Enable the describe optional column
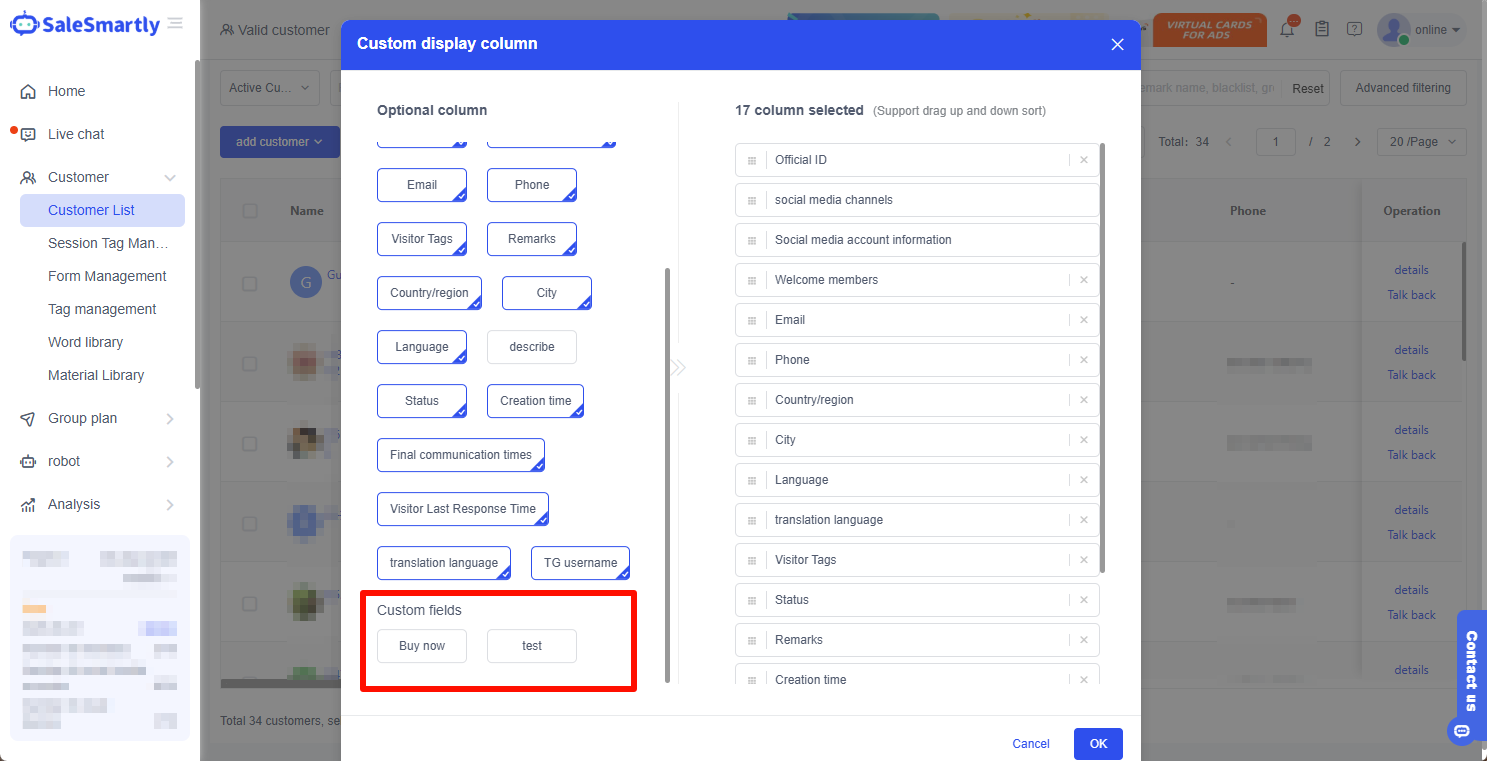The image size is (1487, 761). click(x=531, y=347)
